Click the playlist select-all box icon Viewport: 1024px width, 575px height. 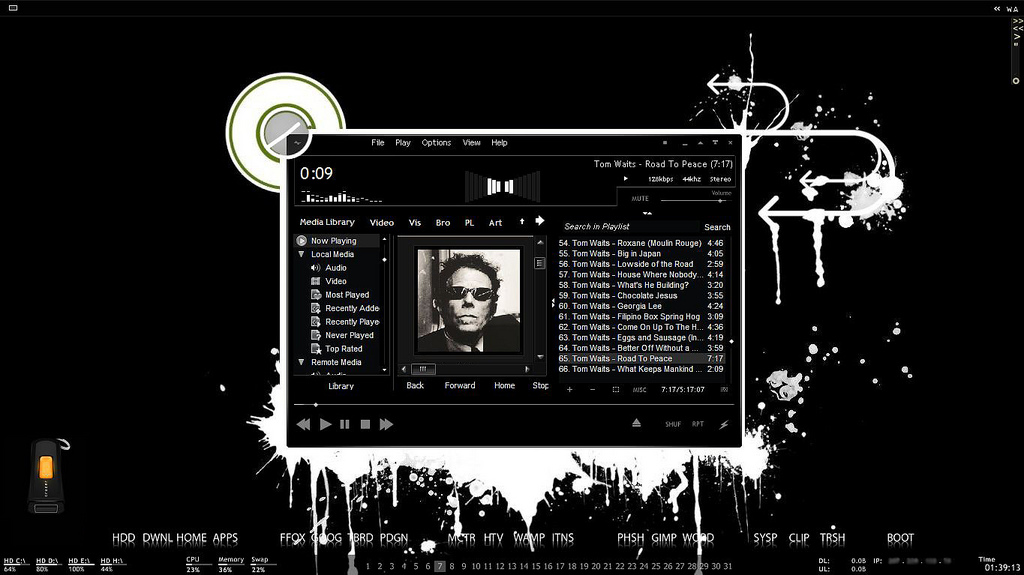(616, 389)
